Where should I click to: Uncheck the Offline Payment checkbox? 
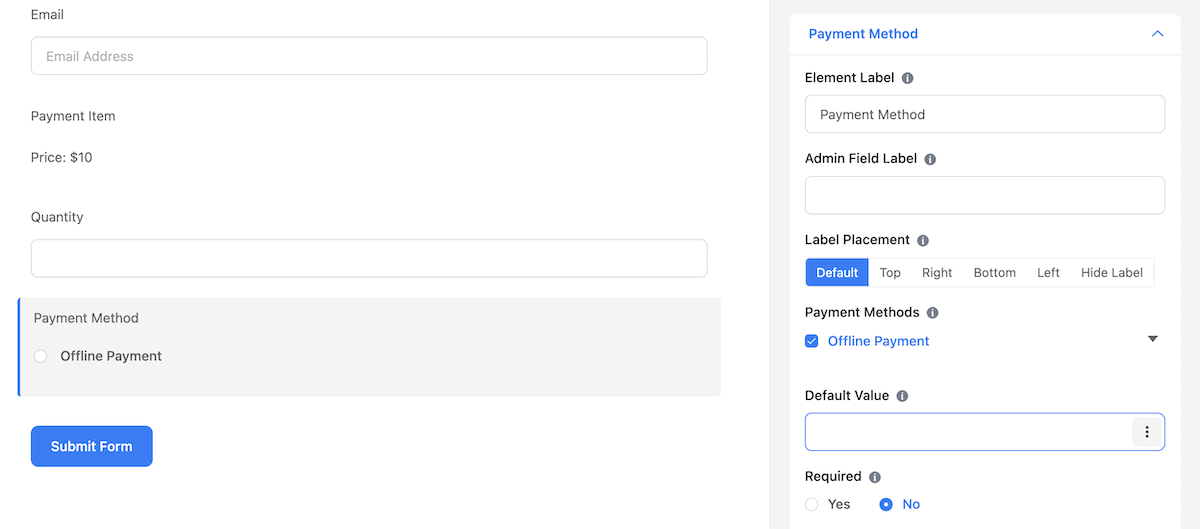[x=811, y=341]
